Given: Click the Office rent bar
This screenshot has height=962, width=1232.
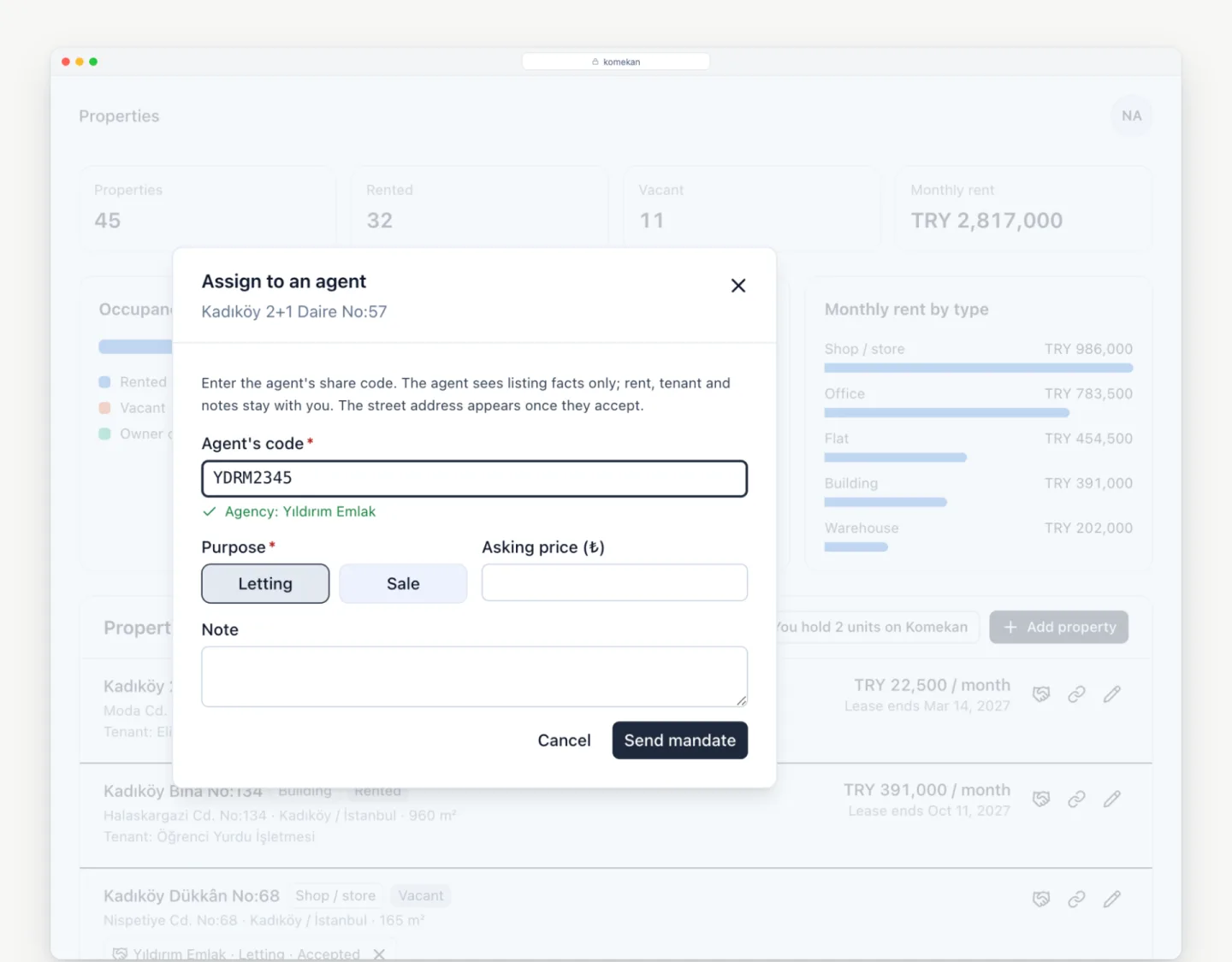Looking at the screenshot, I should click(947, 413).
